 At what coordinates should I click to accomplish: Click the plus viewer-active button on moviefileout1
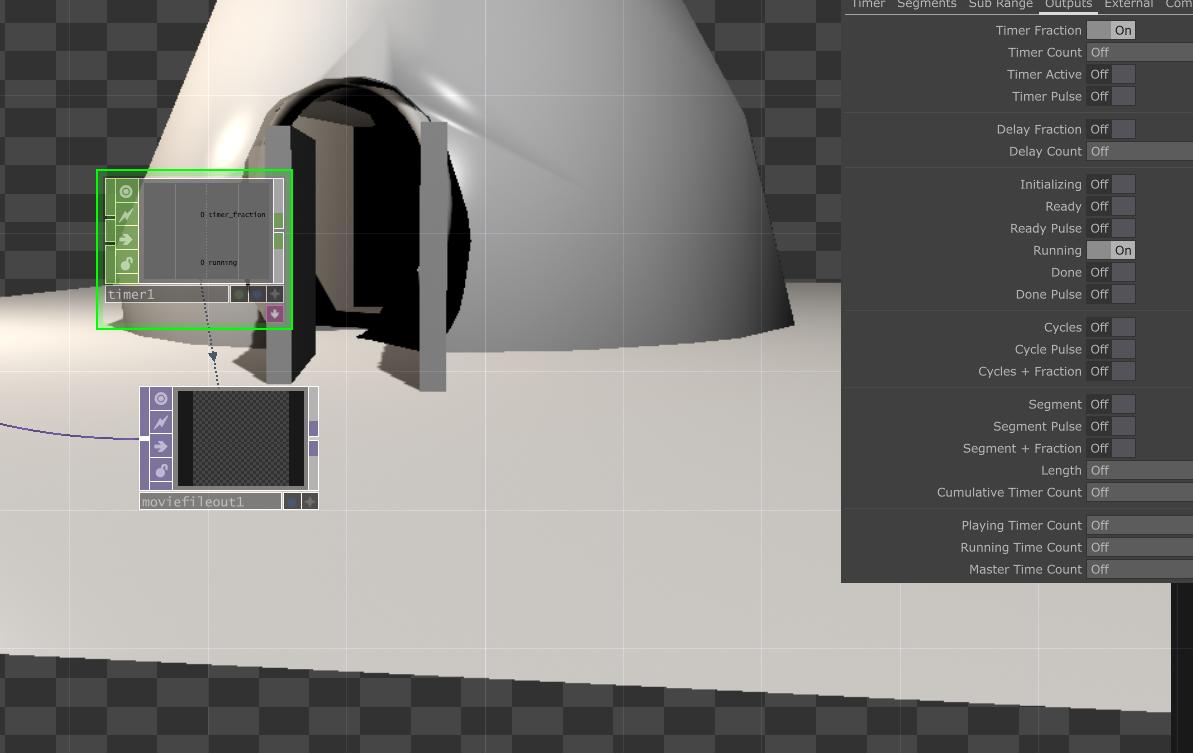pos(310,501)
